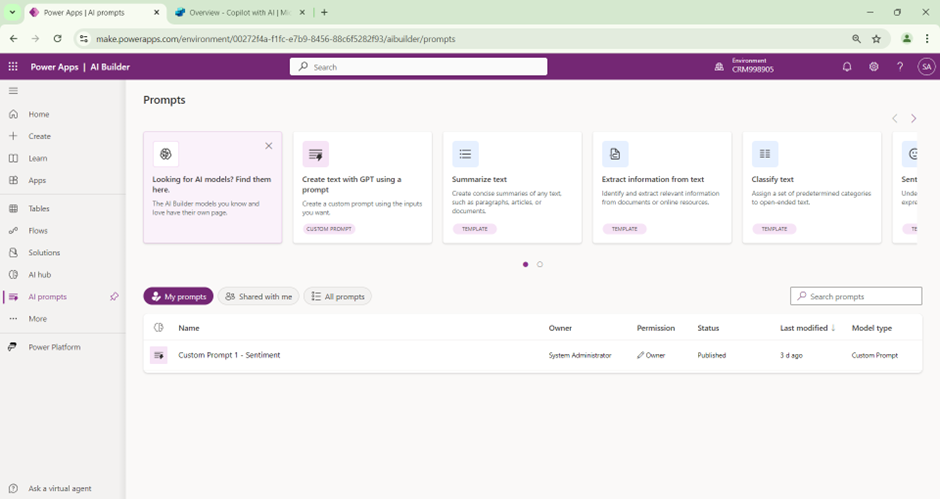Select the My prompts filter
This screenshot has height=499, width=940.
[x=178, y=297]
